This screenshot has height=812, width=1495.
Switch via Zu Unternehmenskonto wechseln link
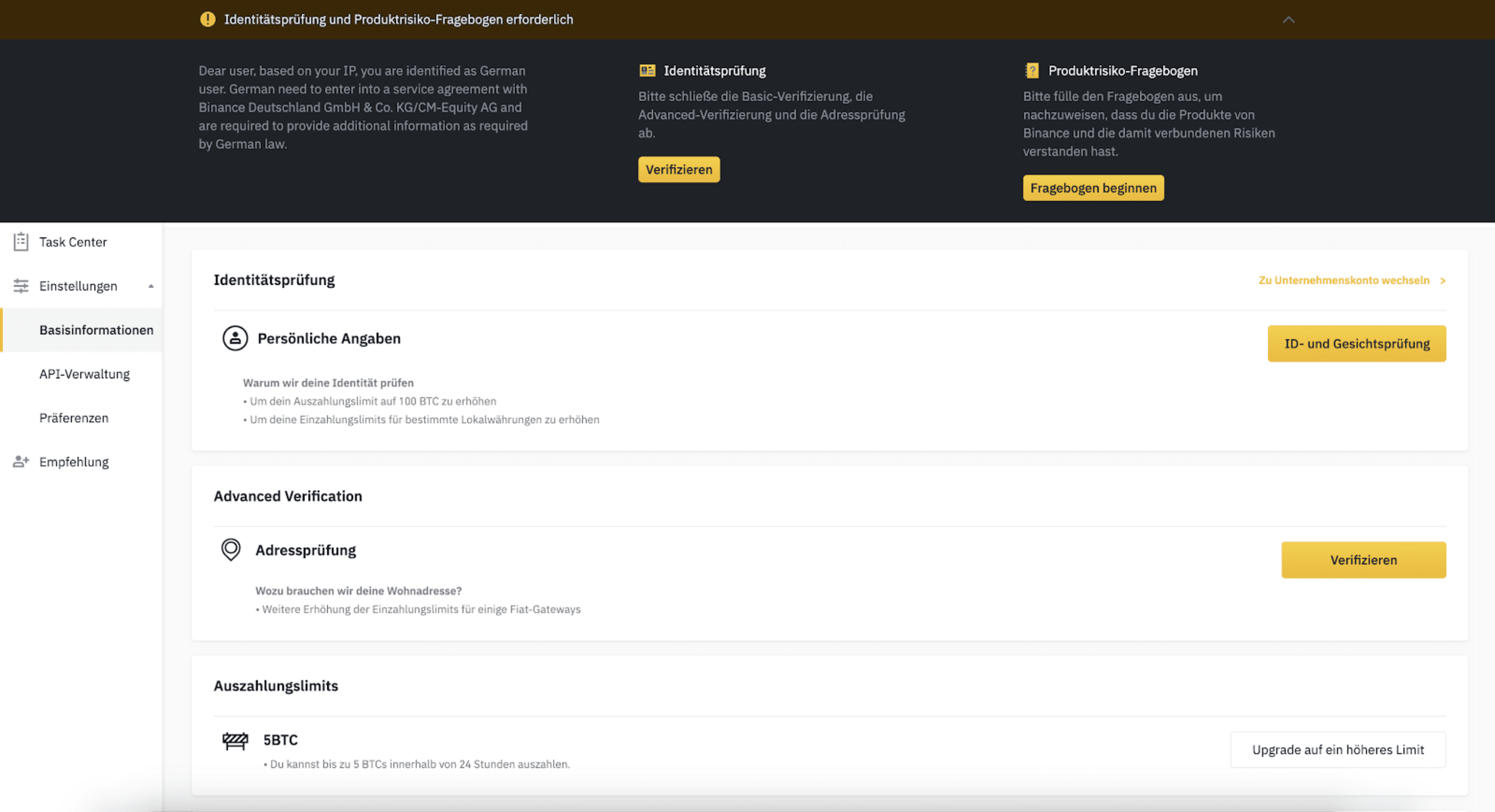pyautogui.click(x=1344, y=280)
